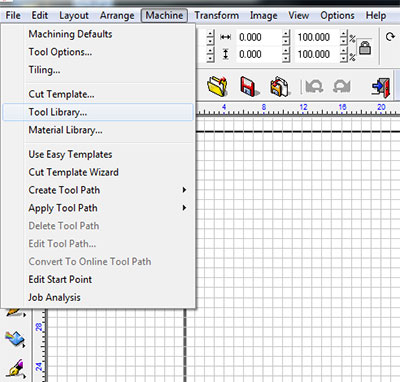
Task: Click the width percent field 100.000
Action: (x=317, y=37)
